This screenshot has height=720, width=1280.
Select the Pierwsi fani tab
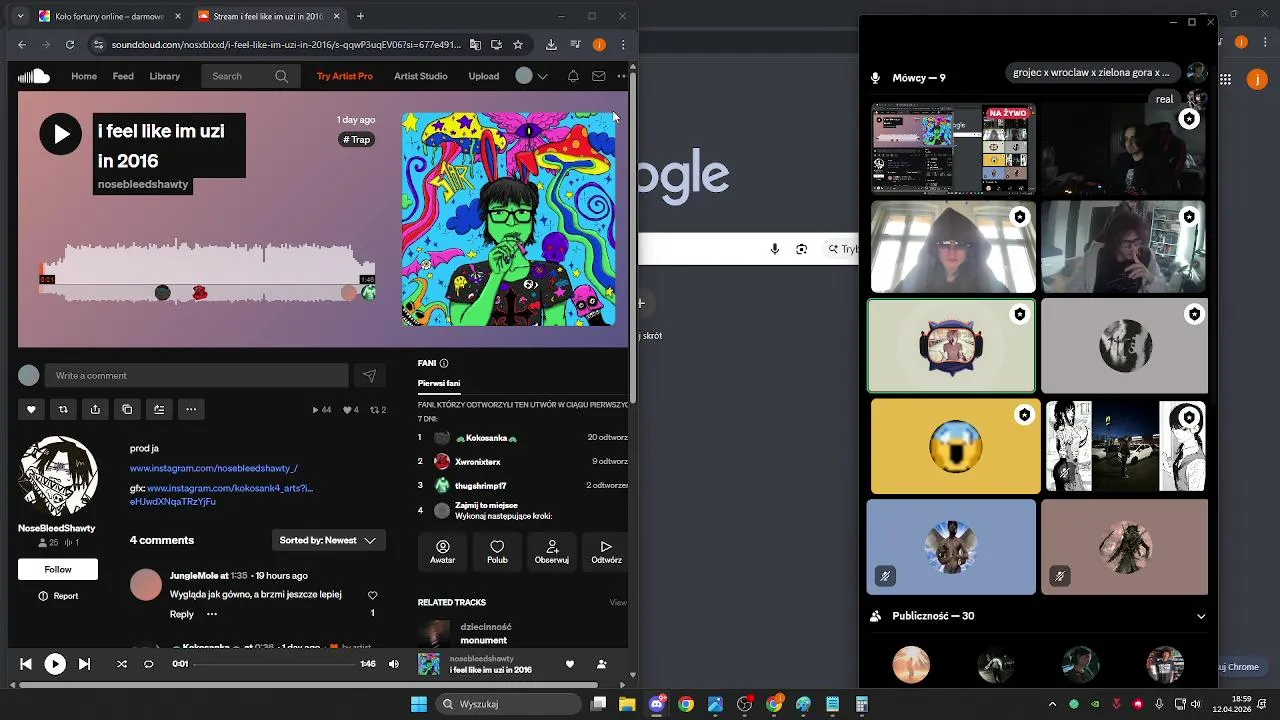(439, 383)
